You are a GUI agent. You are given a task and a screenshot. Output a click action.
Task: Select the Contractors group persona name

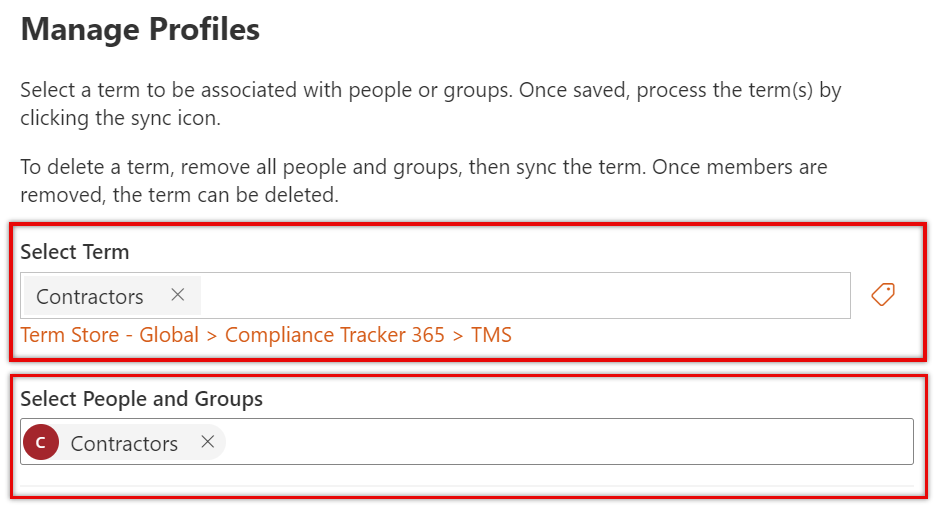pyautogui.click(x=124, y=443)
